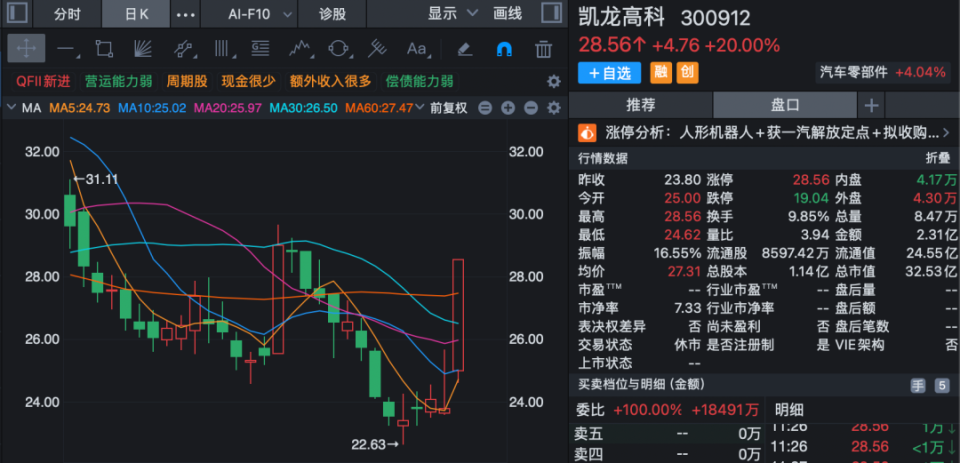Select the rectangle shape tool
The height and width of the screenshot is (463, 960).
click(x=104, y=49)
